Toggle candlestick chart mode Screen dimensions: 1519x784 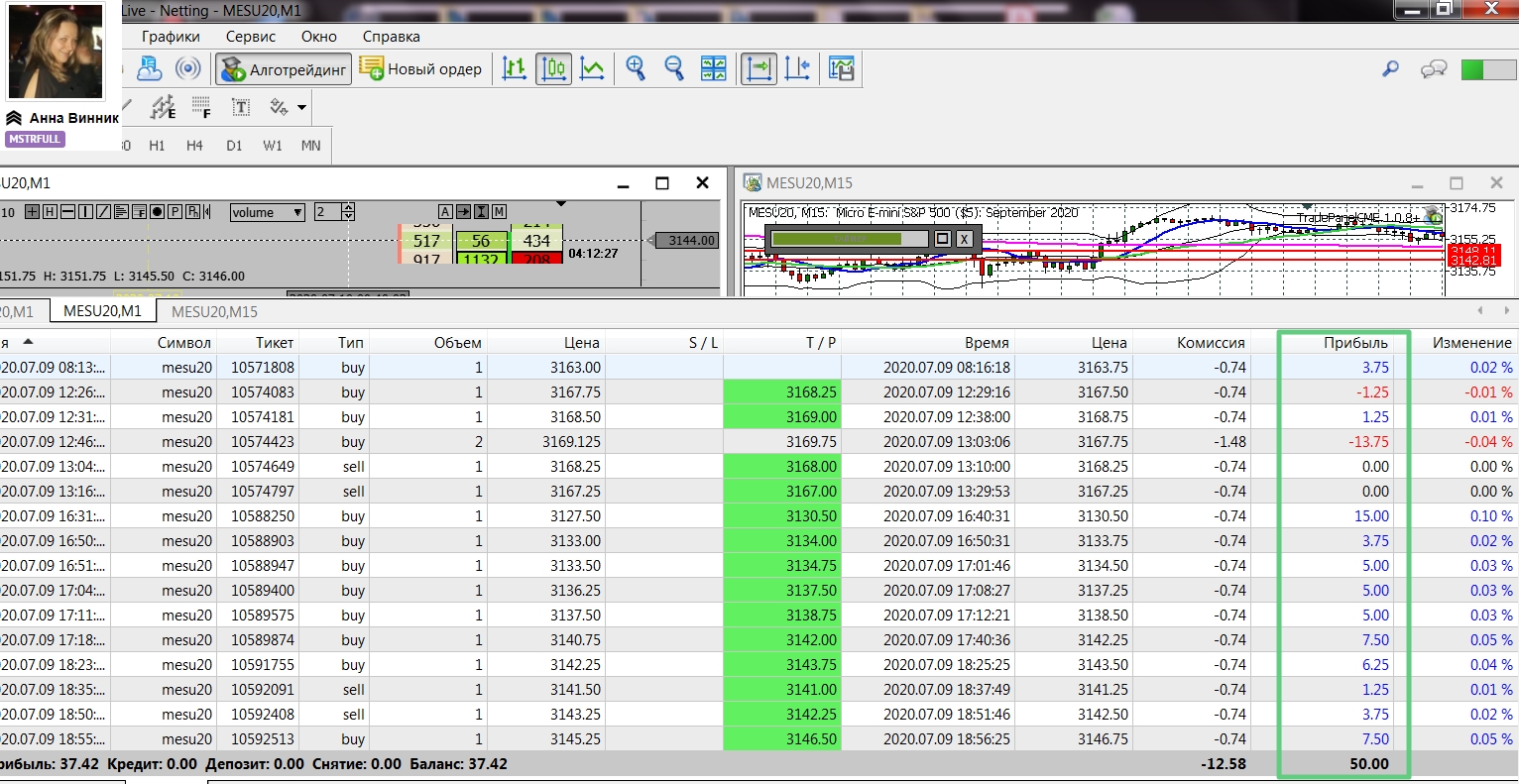pyautogui.click(x=553, y=68)
